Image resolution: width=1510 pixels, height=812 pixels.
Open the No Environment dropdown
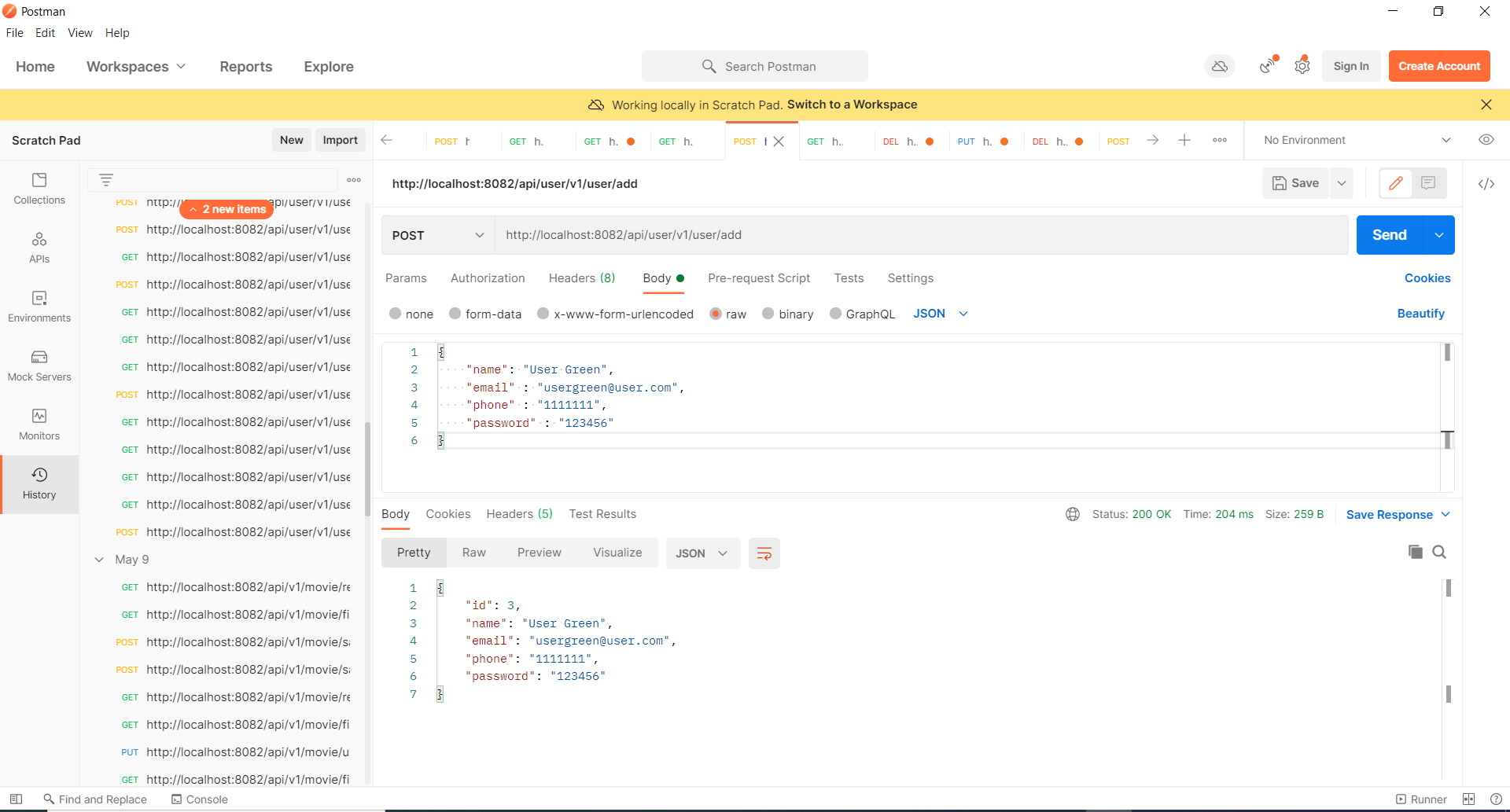[1357, 140]
